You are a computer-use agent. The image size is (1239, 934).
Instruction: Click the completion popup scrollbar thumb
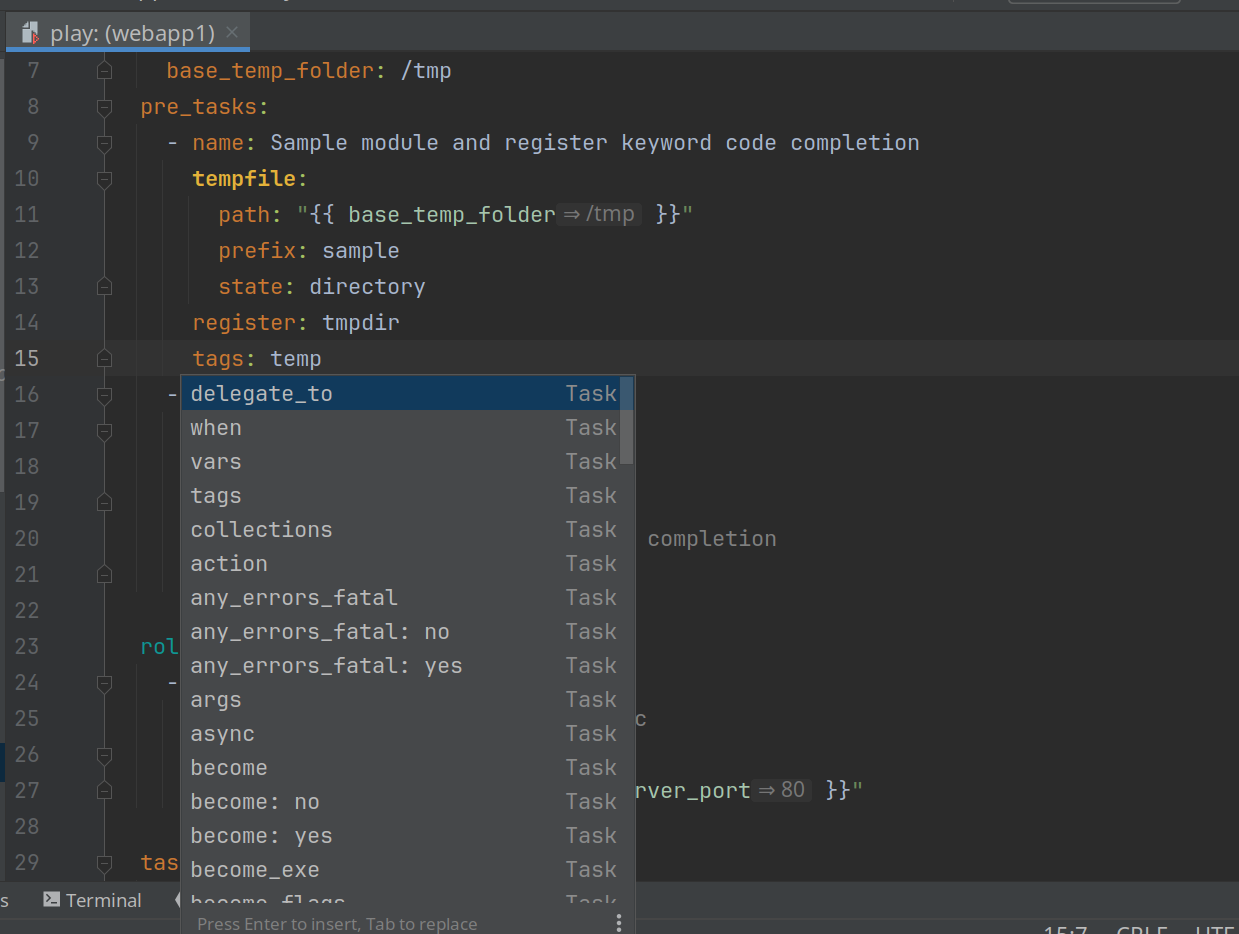[627, 421]
